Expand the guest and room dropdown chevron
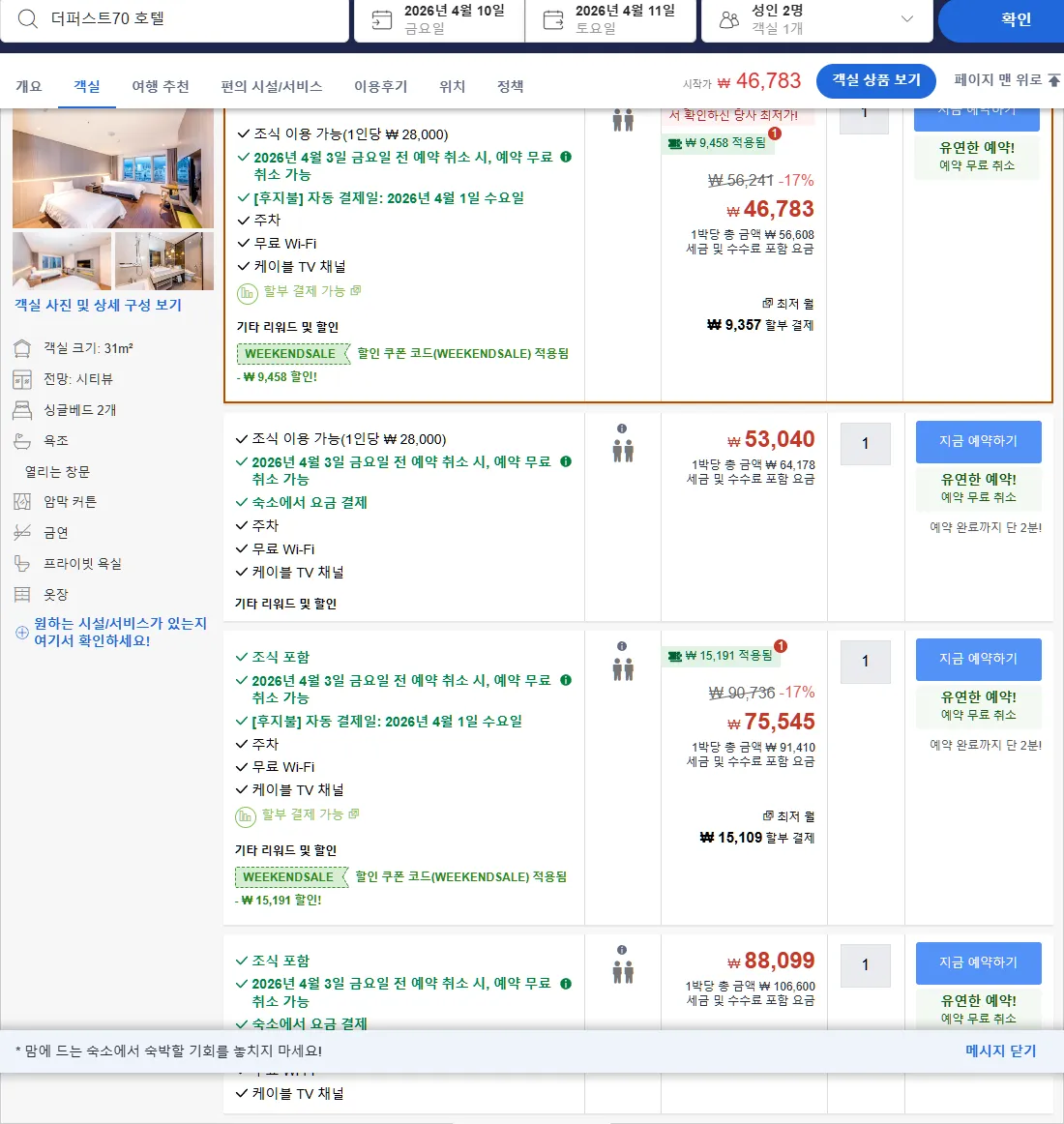The image size is (1064, 1124). (x=907, y=18)
